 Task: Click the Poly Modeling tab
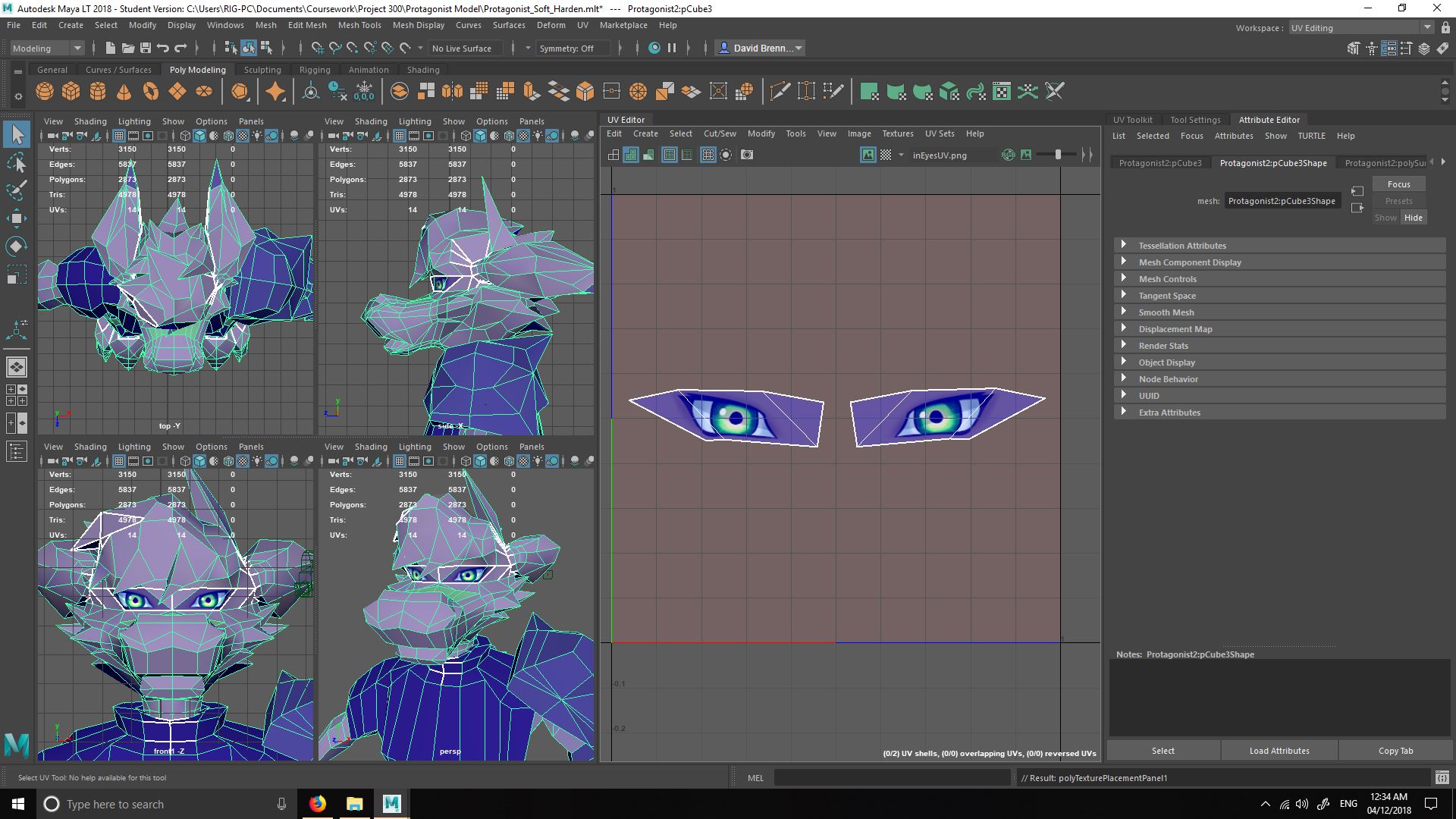(197, 69)
